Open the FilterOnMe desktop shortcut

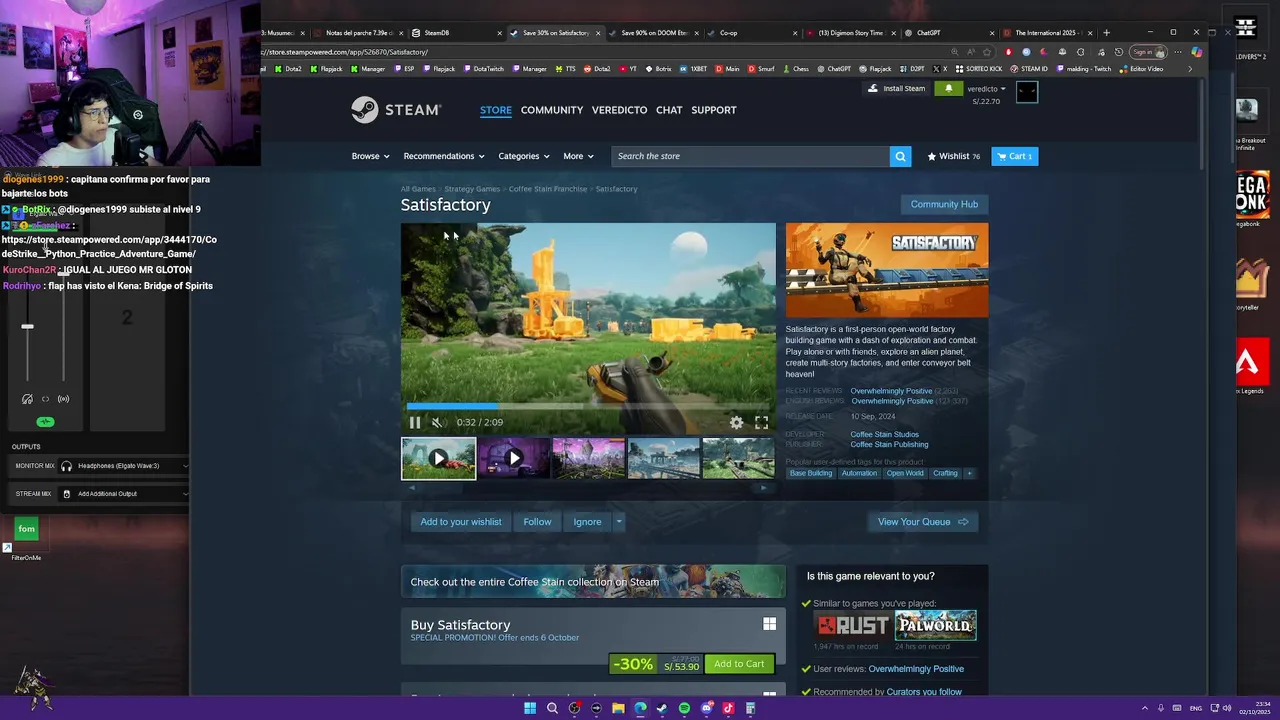pyautogui.click(x=26, y=535)
